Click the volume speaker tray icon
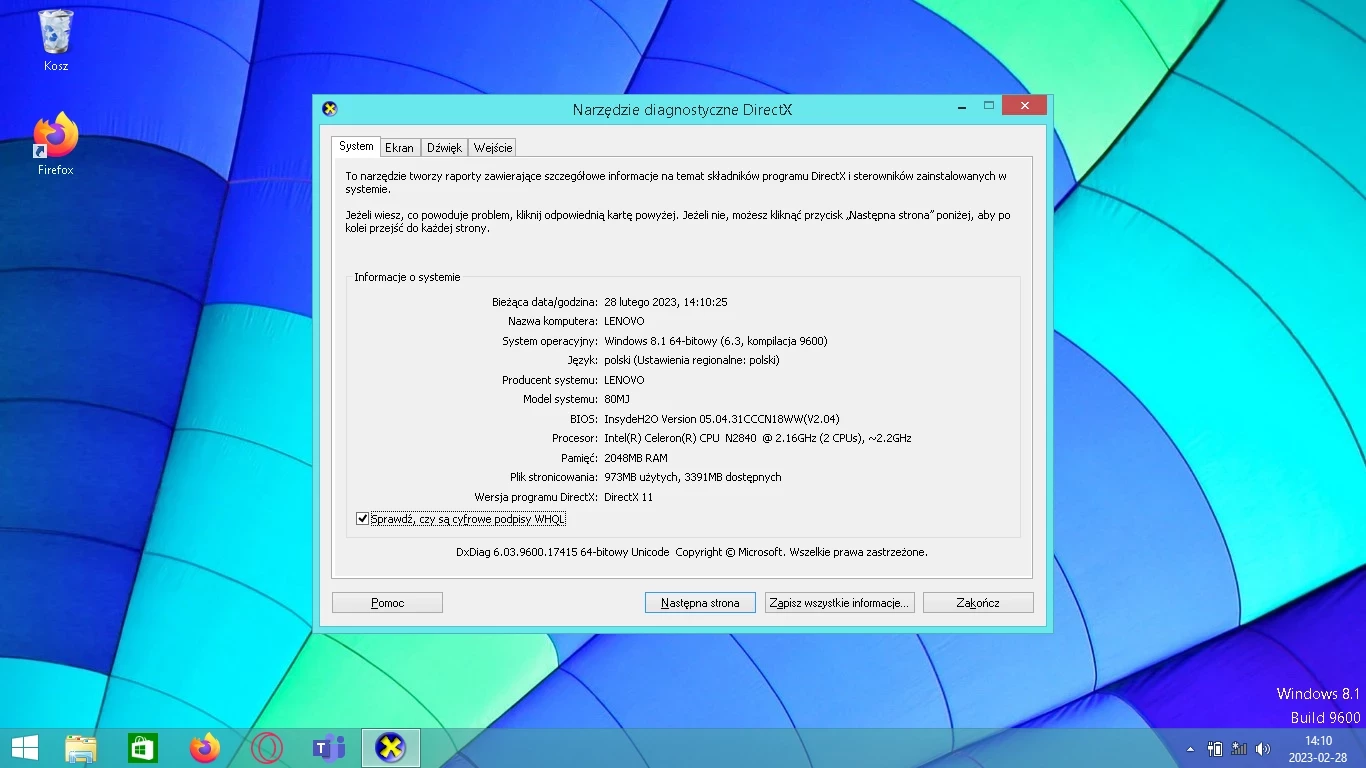 [x=1263, y=748]
